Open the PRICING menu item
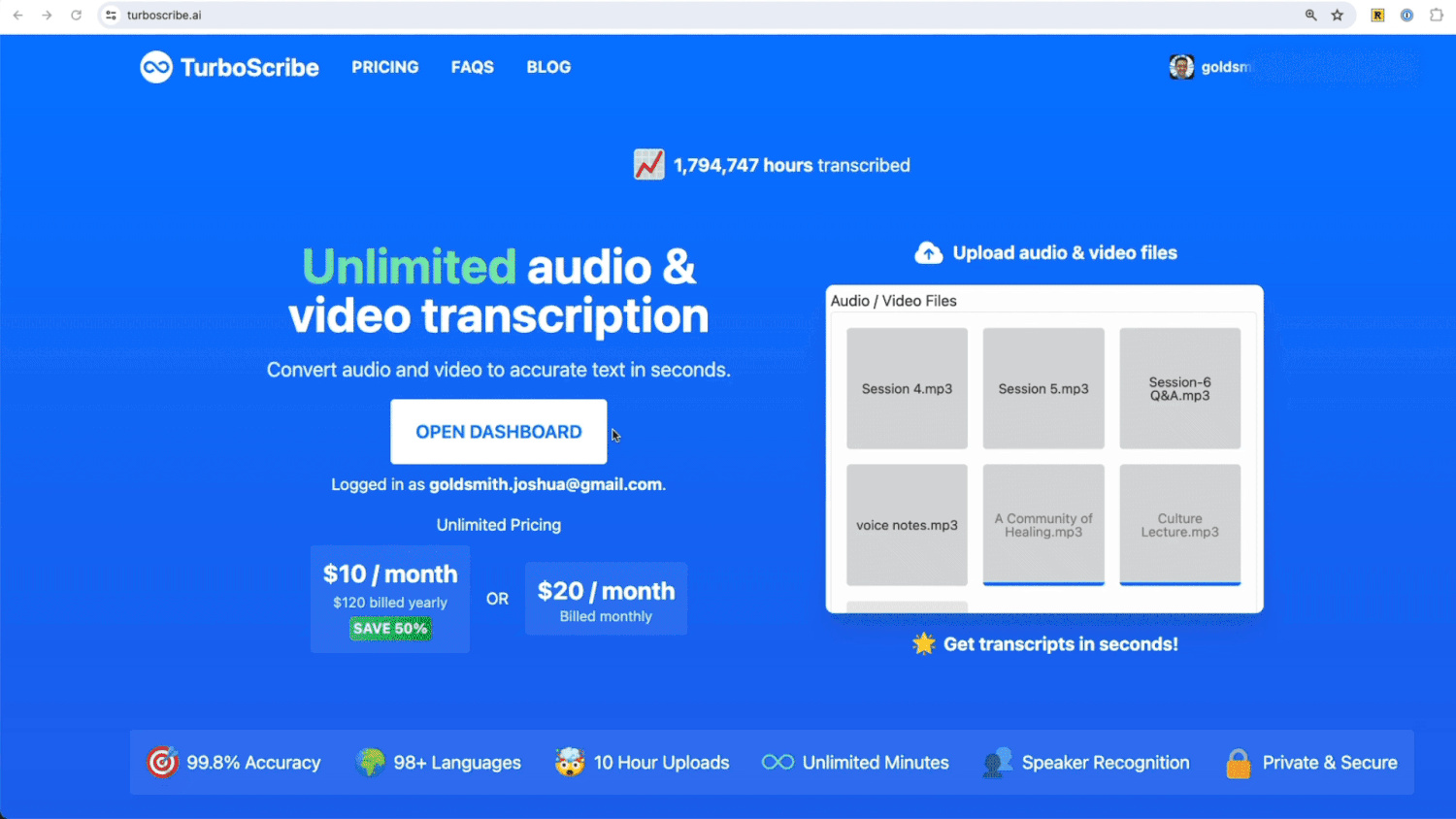Screen dimensions: 1456x819 point(385,66)
